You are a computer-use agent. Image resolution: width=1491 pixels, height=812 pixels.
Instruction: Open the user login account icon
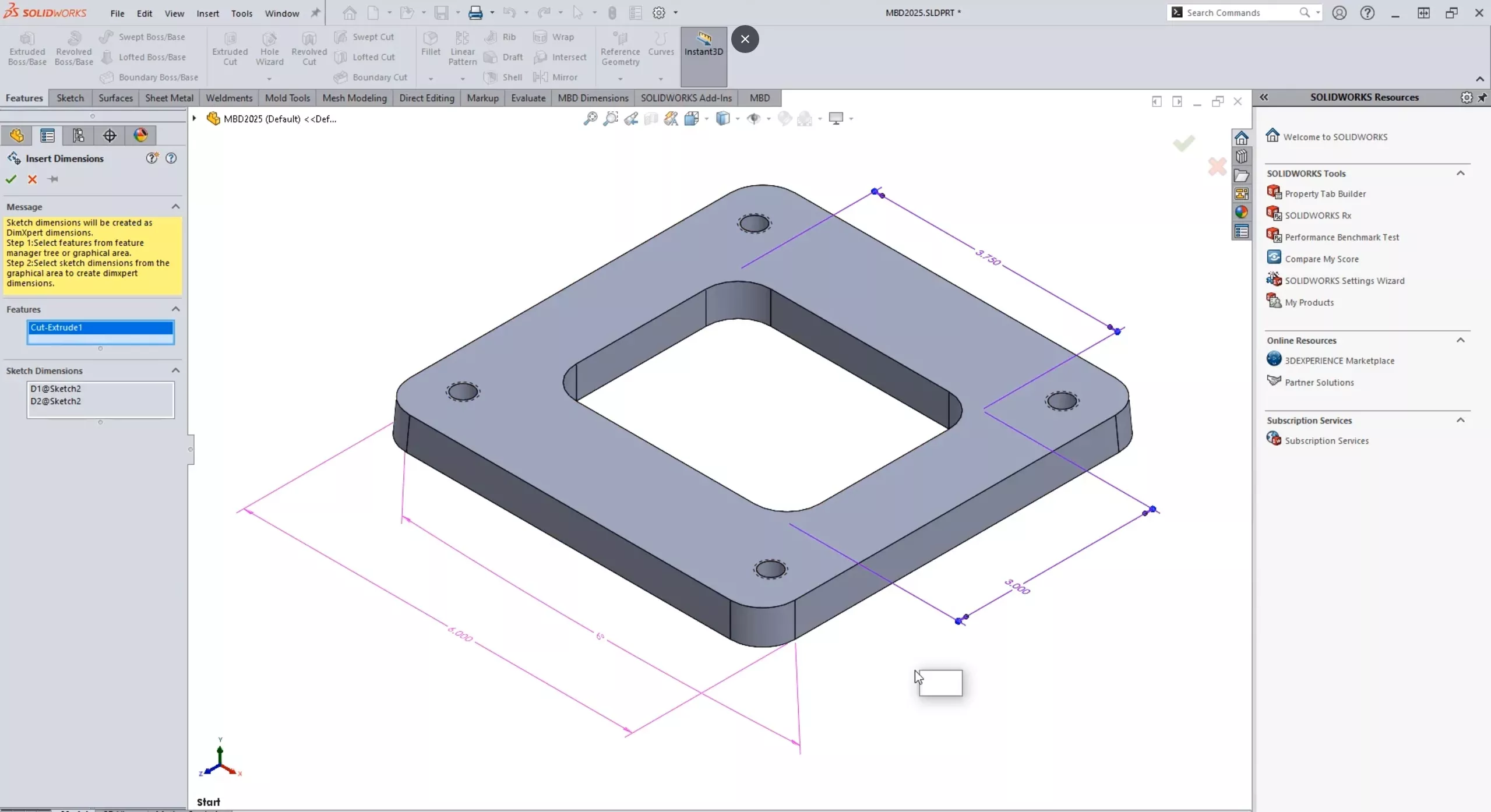(1339, 12)
